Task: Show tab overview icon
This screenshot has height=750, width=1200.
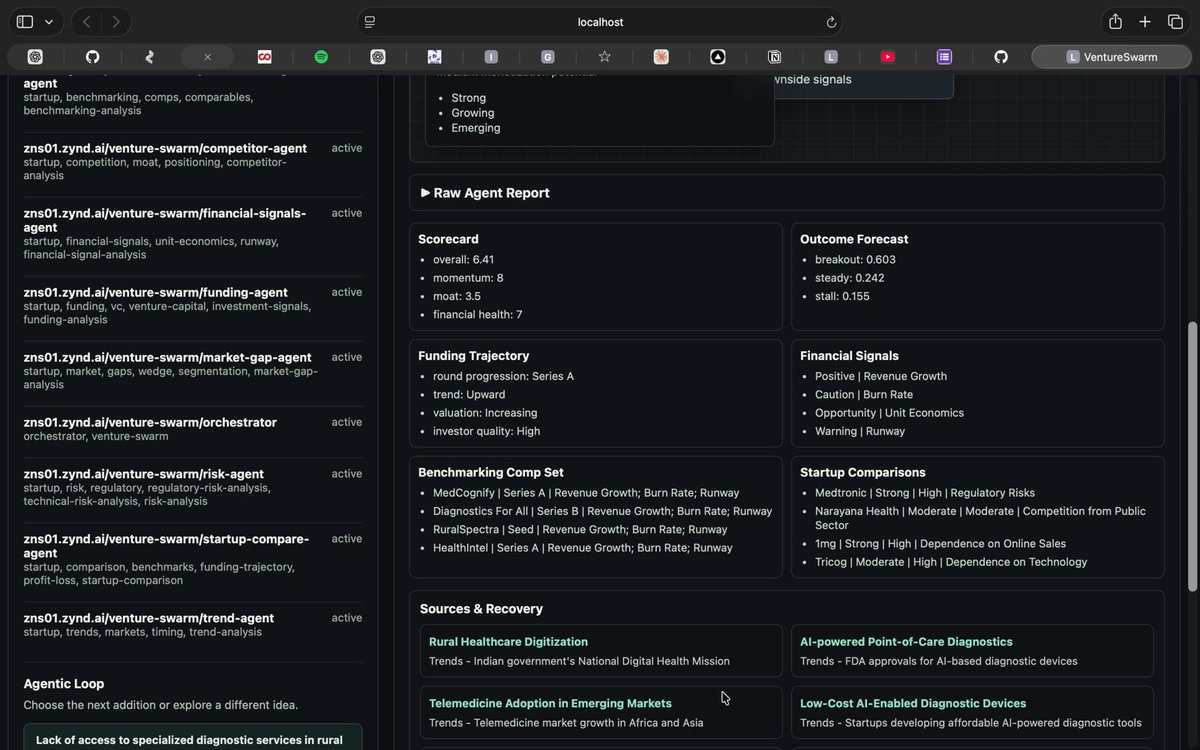Action: [1175, 22]
